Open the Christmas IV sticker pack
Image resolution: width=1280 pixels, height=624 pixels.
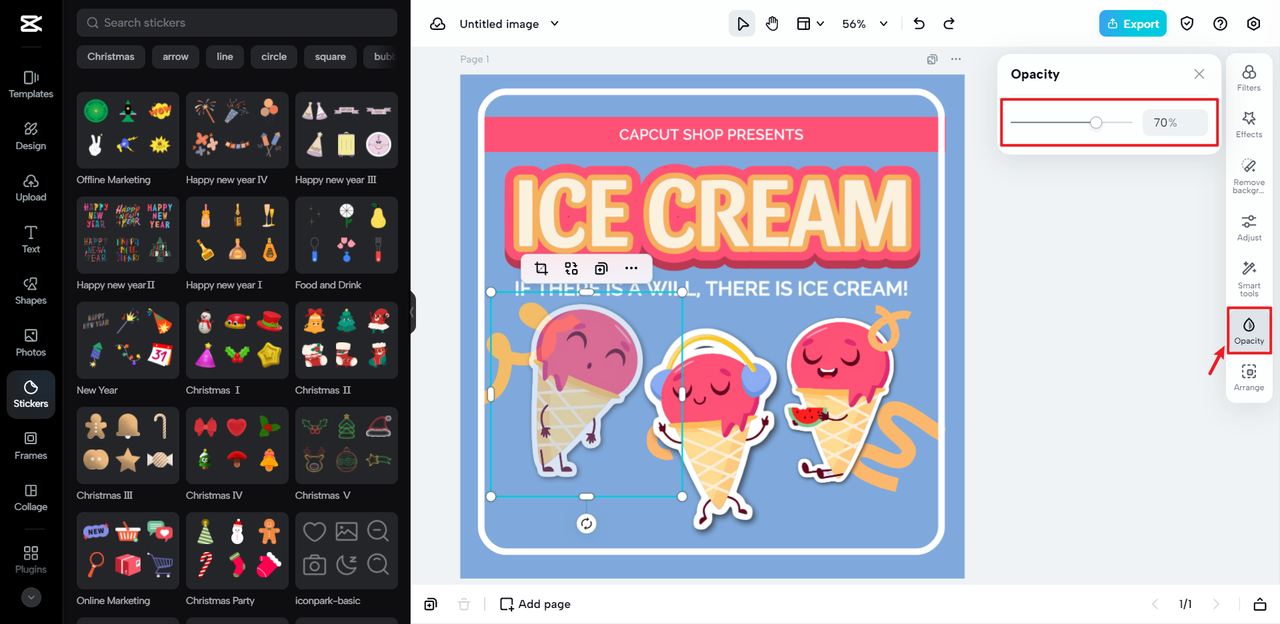[x=237, y=454]
